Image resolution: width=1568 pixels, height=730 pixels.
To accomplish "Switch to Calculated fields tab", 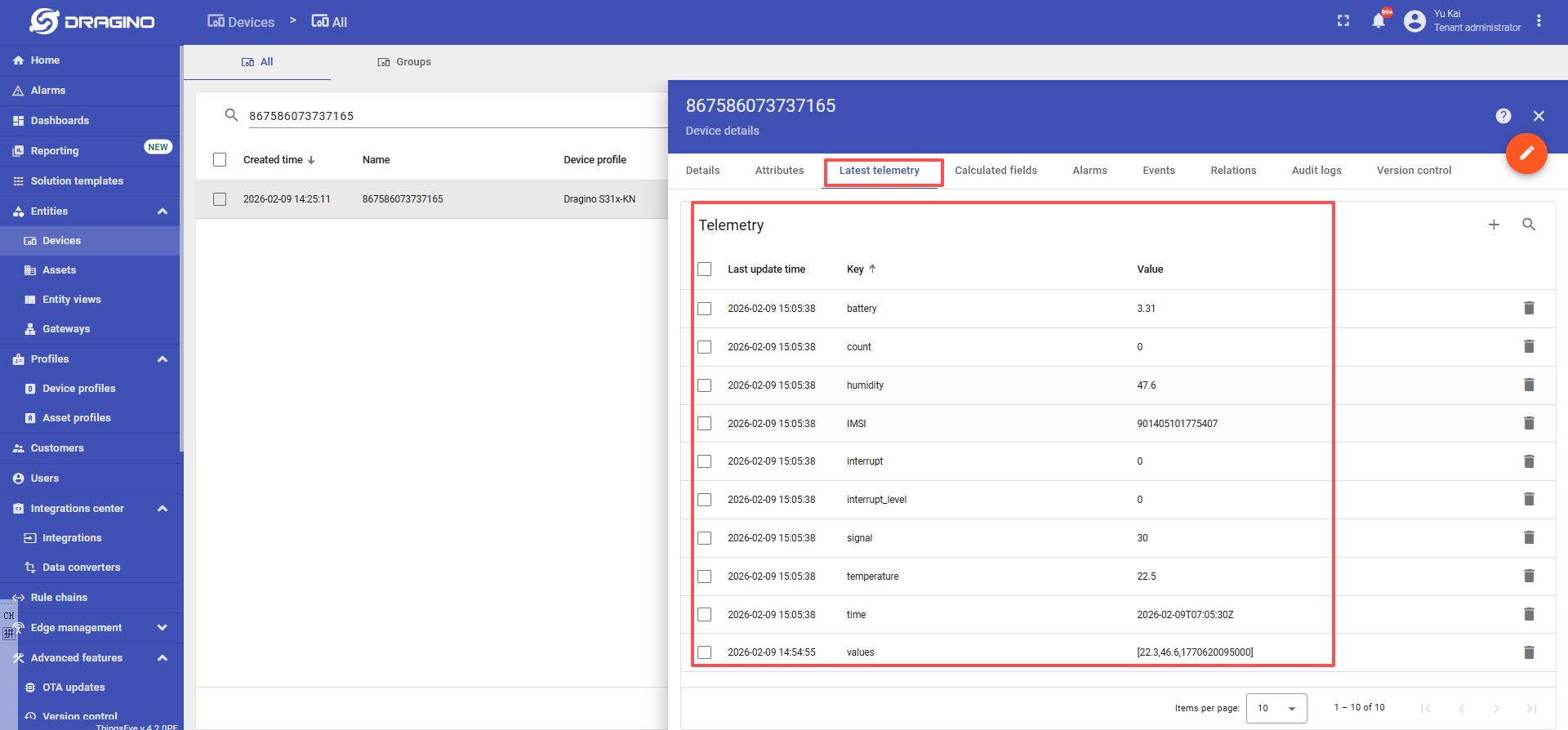I will [x=996, y=171].
